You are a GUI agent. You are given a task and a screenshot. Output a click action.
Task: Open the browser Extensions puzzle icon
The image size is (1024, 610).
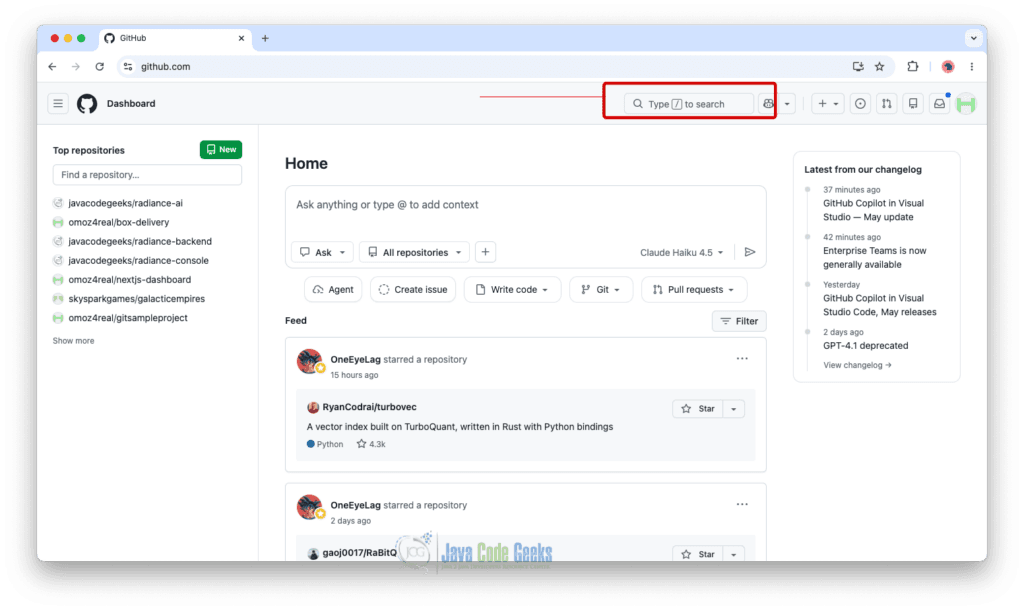913,67
